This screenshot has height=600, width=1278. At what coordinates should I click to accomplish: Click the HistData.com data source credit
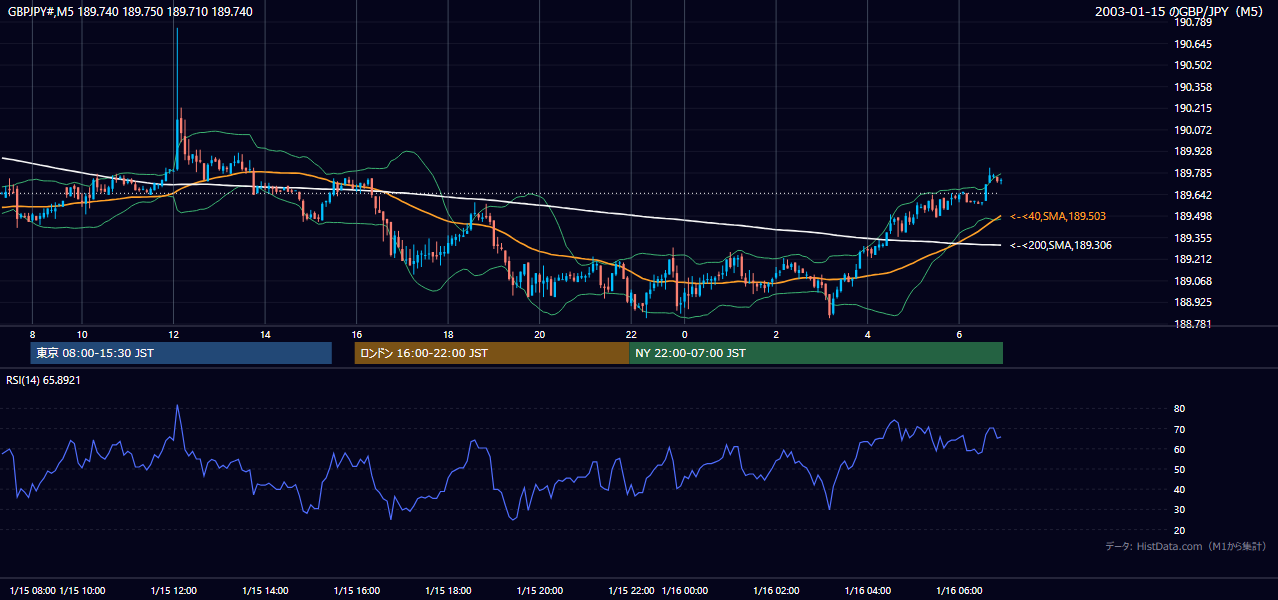pyautogui.click(x=1186, y=546)
